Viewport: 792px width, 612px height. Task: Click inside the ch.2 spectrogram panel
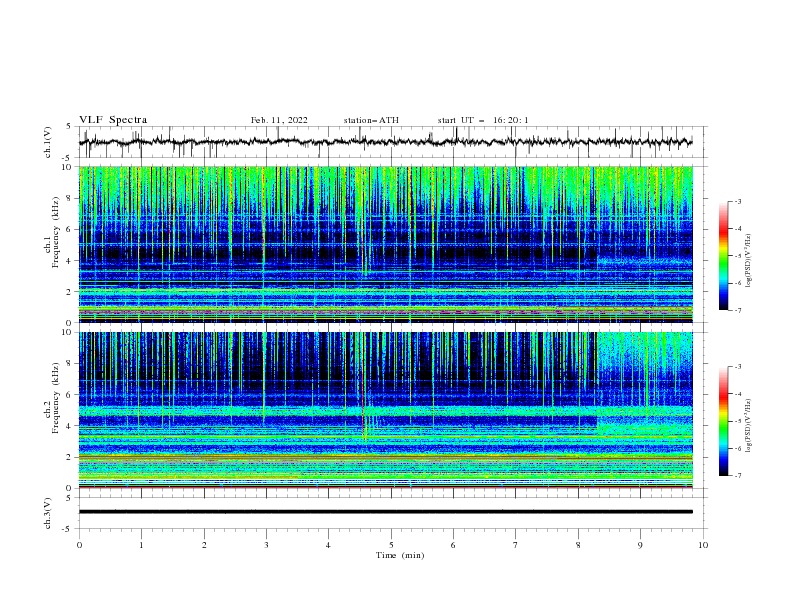[385, 410]
